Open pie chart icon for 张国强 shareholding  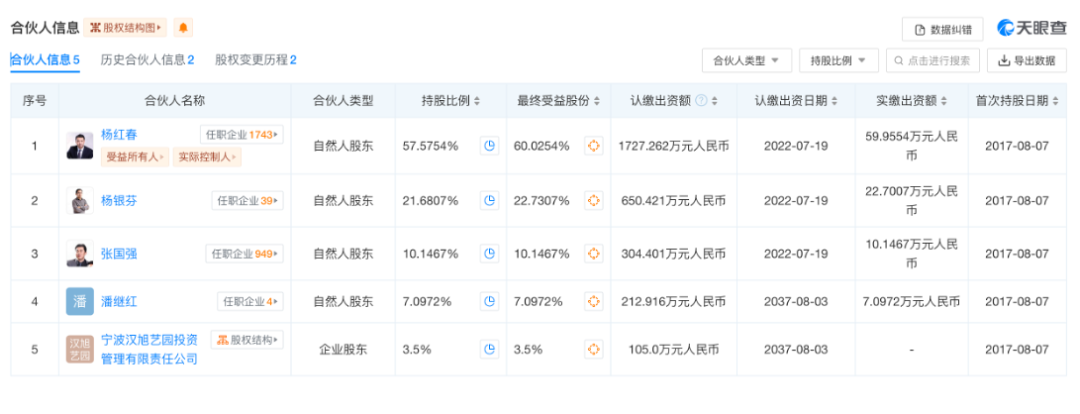coord(490,254)
